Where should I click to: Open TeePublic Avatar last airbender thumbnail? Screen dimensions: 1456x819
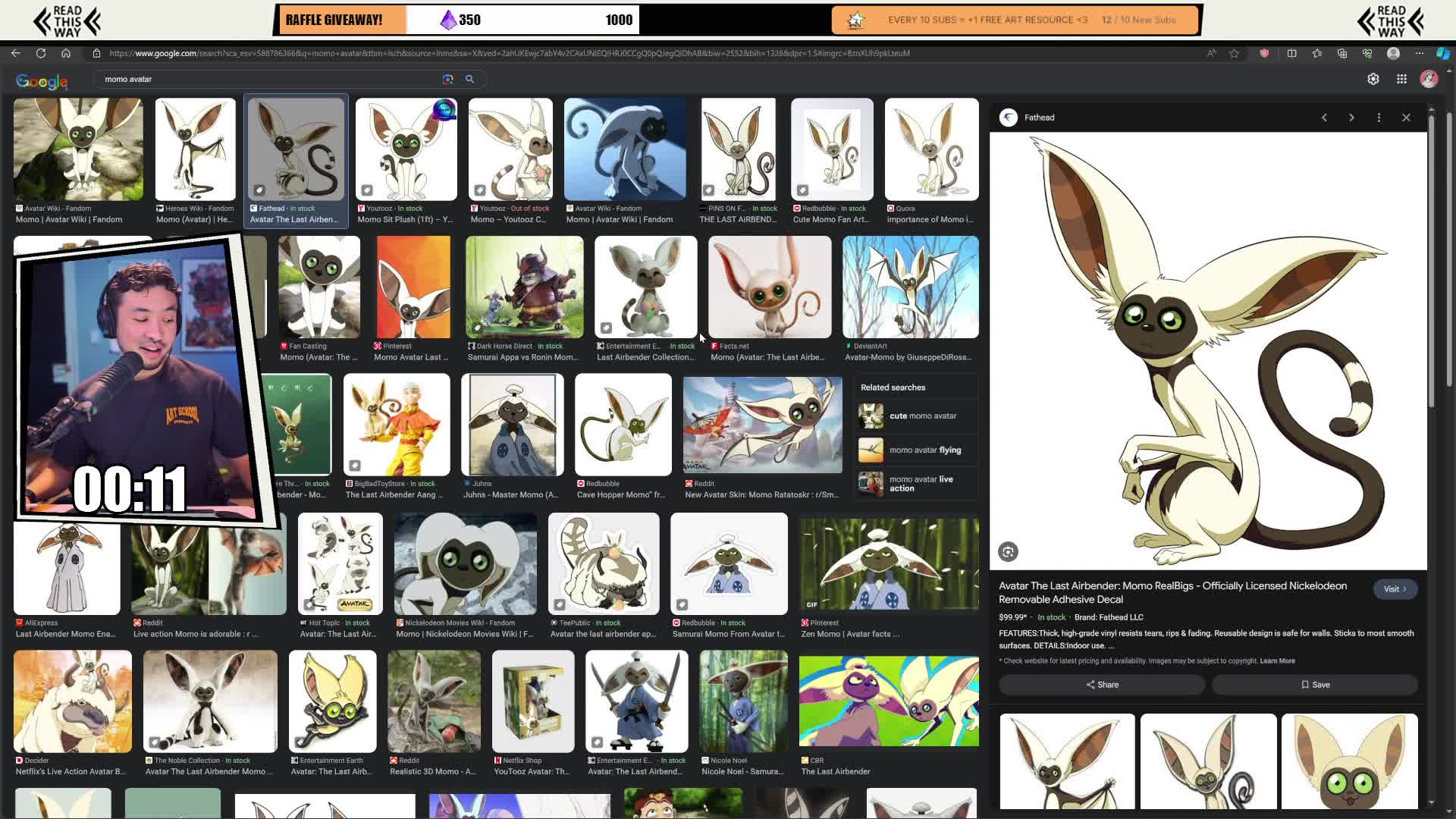coord(604,563)
